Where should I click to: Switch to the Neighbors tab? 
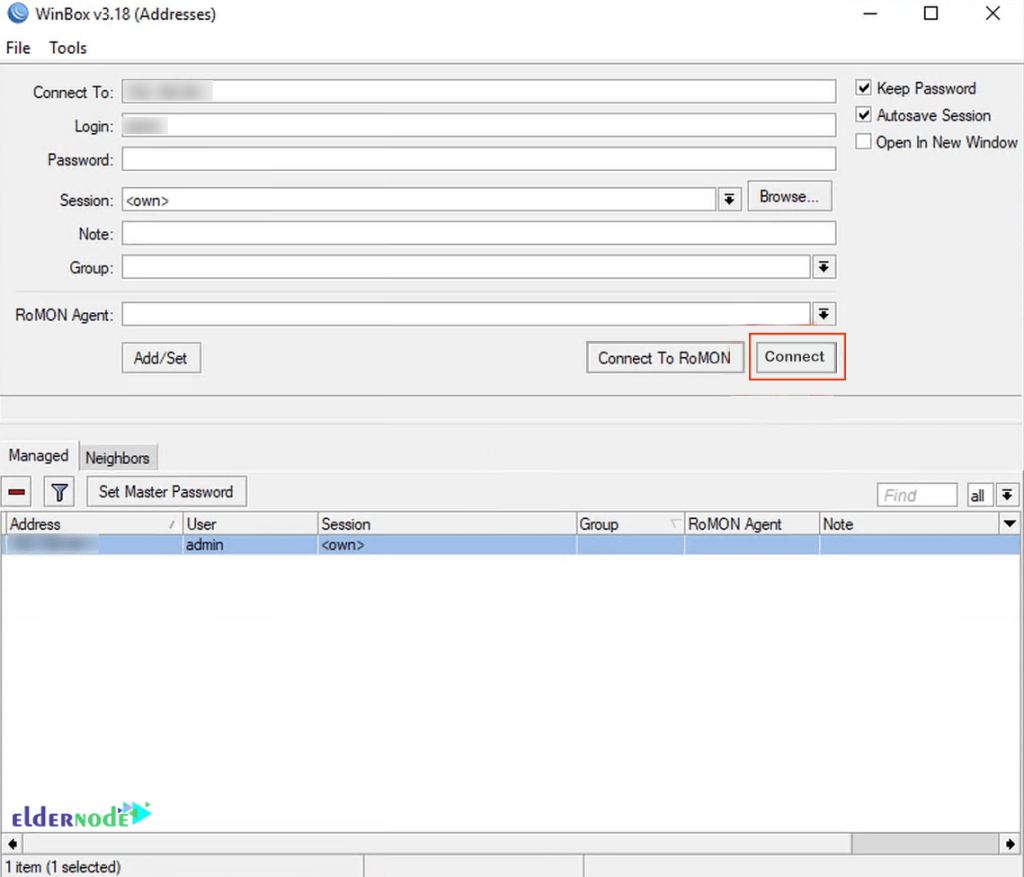point(118,458)
